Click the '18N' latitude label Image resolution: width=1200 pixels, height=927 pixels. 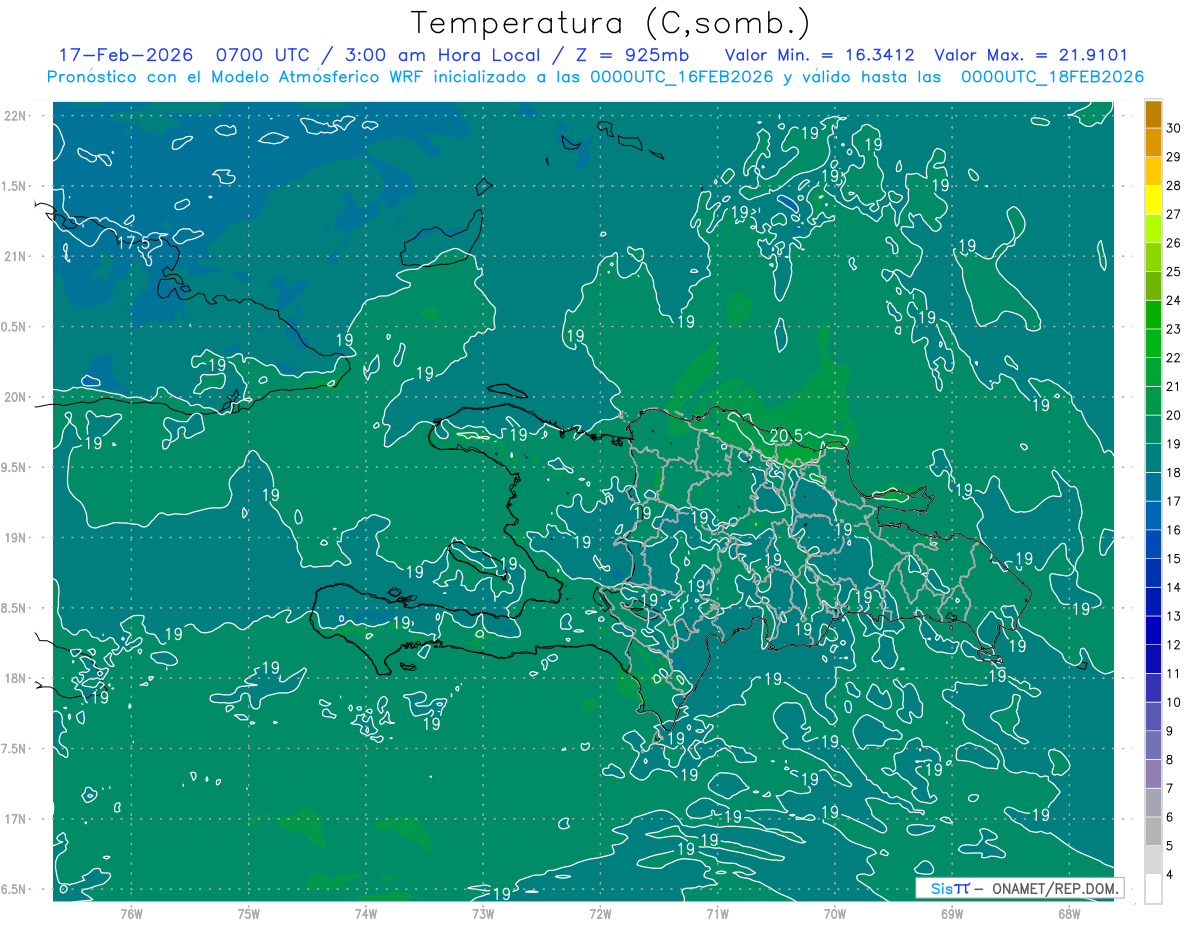[x=16, y=678]
